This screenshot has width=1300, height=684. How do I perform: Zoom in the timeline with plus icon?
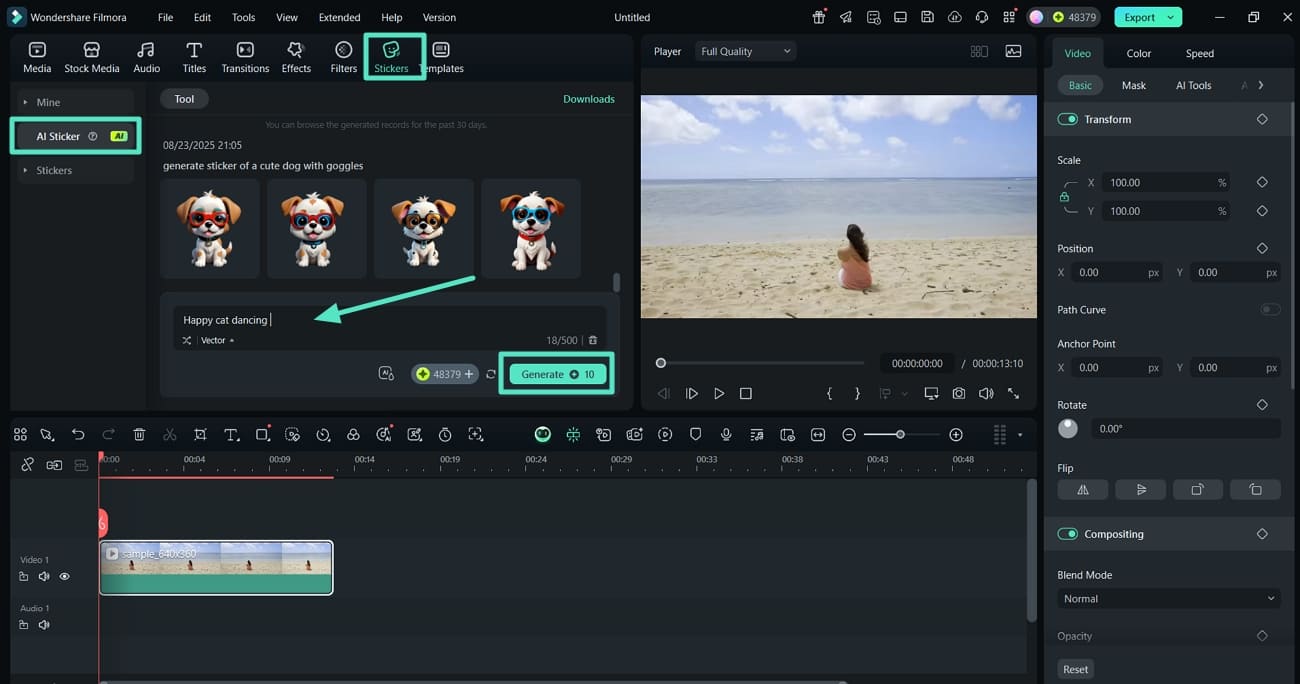pyautogui.click(x=956, y=434)
